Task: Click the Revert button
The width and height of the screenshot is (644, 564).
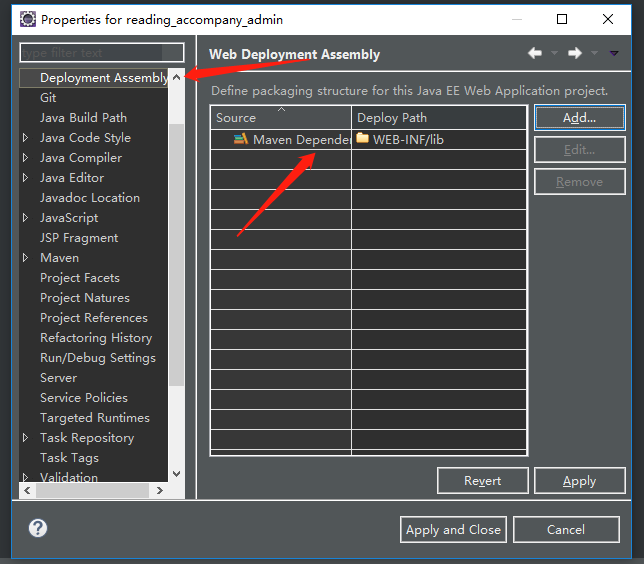Action: point(483,481)
